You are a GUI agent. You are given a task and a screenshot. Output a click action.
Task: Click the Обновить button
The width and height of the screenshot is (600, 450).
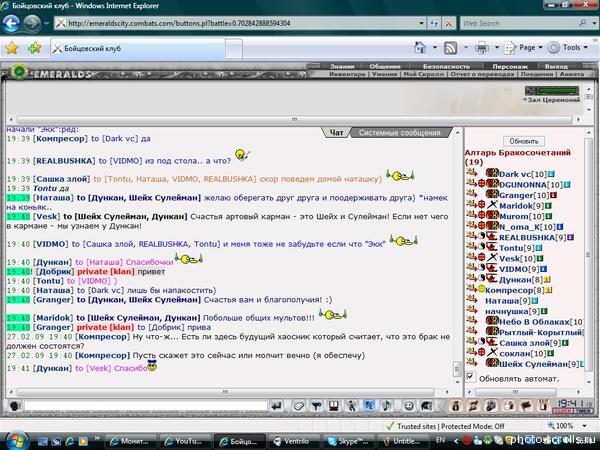(523, 141)
